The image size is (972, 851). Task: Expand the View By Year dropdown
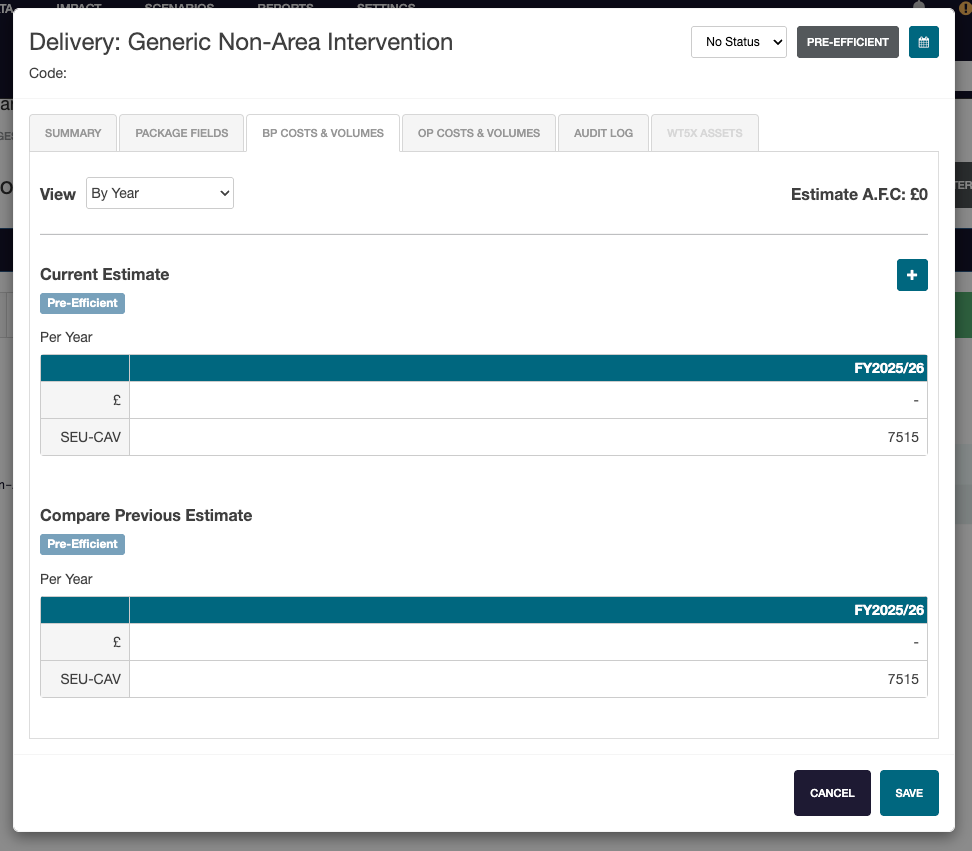pos(160,194)
